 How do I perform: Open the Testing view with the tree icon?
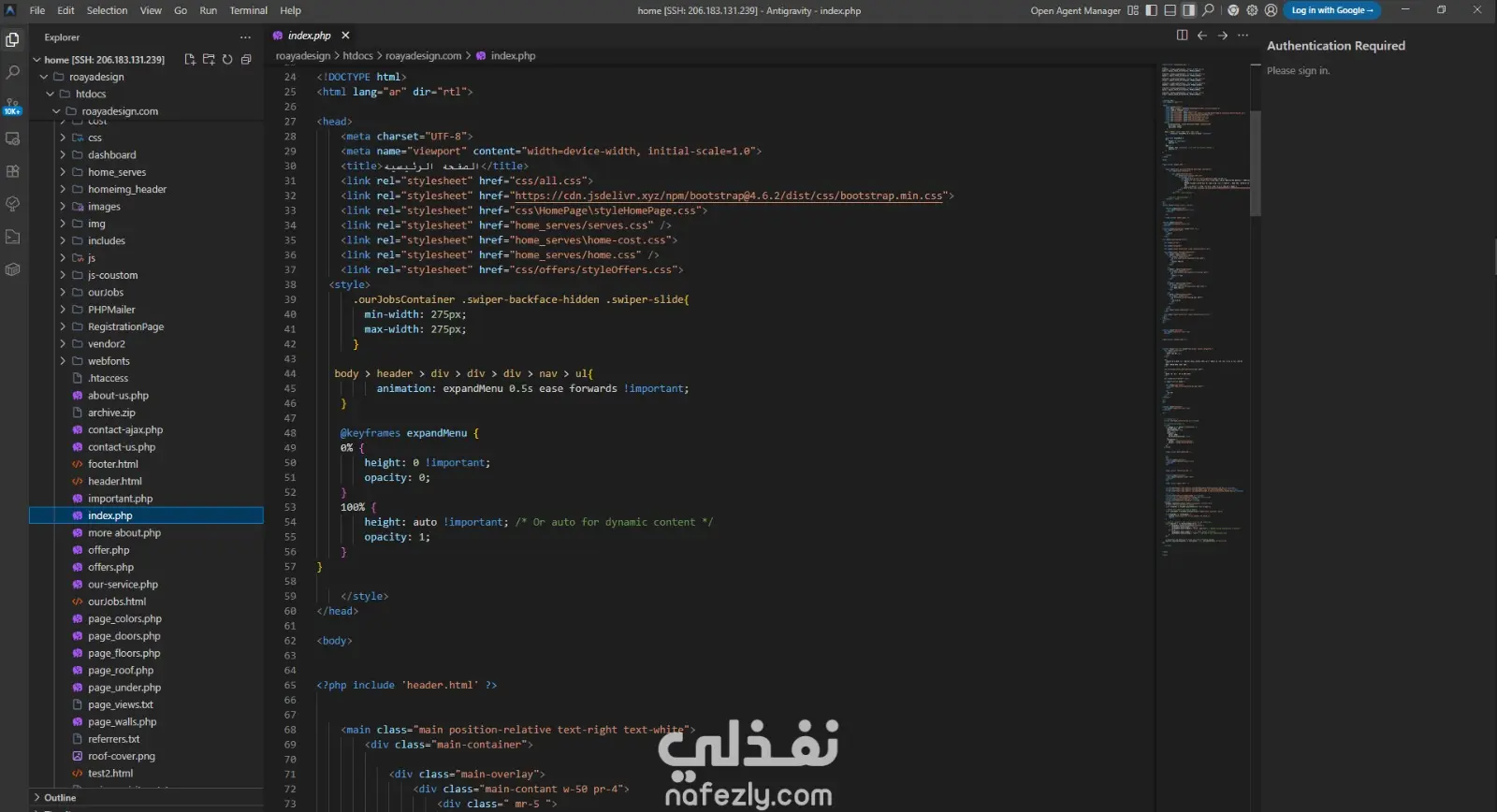coord(12,204)
